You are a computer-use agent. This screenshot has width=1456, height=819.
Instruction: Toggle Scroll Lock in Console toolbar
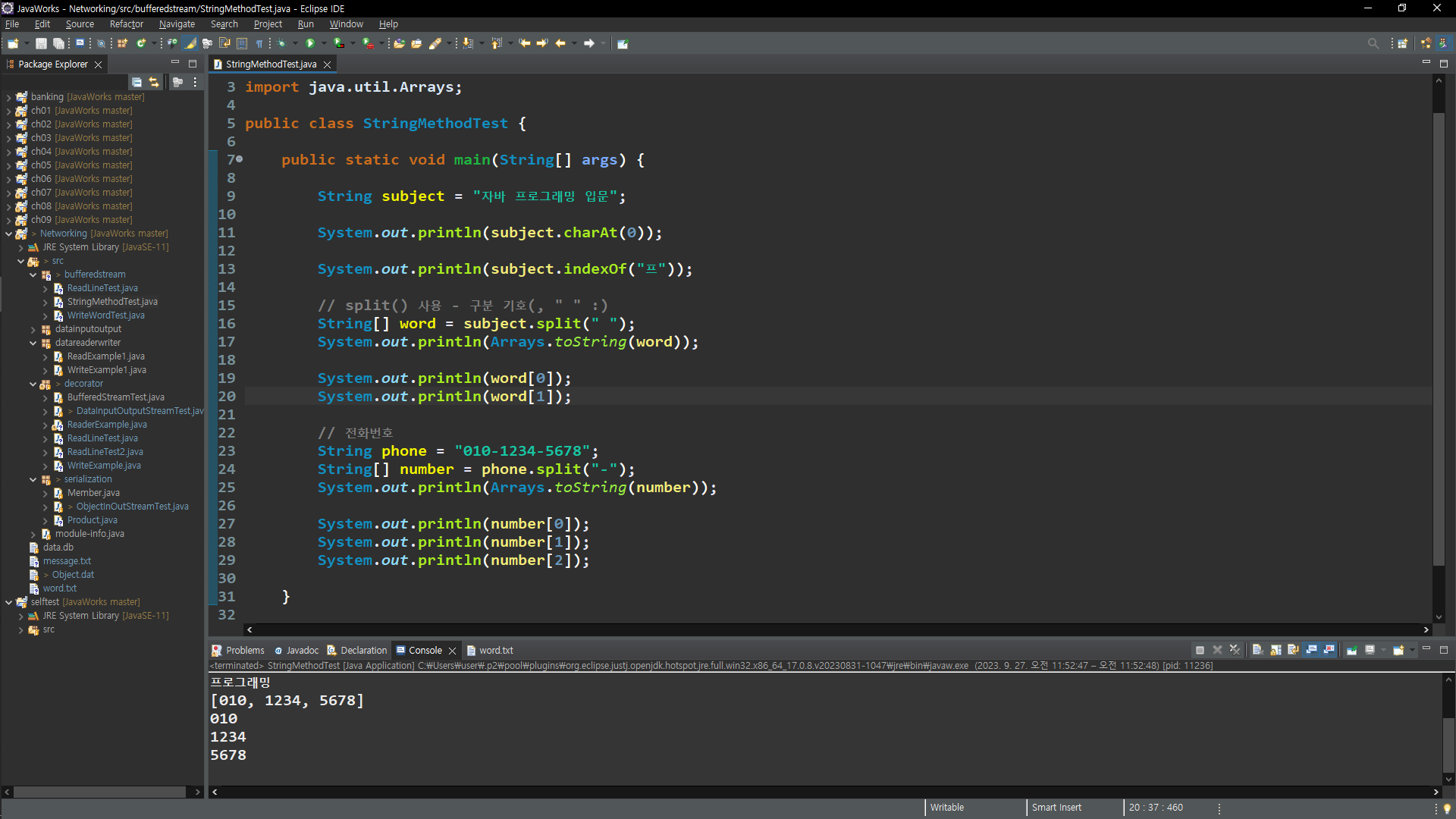tap(1276, 650)
